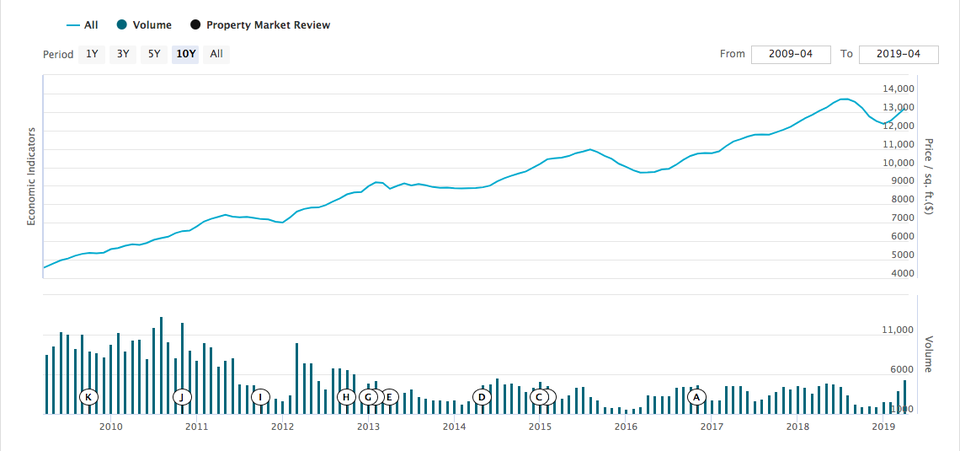Select event marker H
960x451 pixels.
[346, 397]
